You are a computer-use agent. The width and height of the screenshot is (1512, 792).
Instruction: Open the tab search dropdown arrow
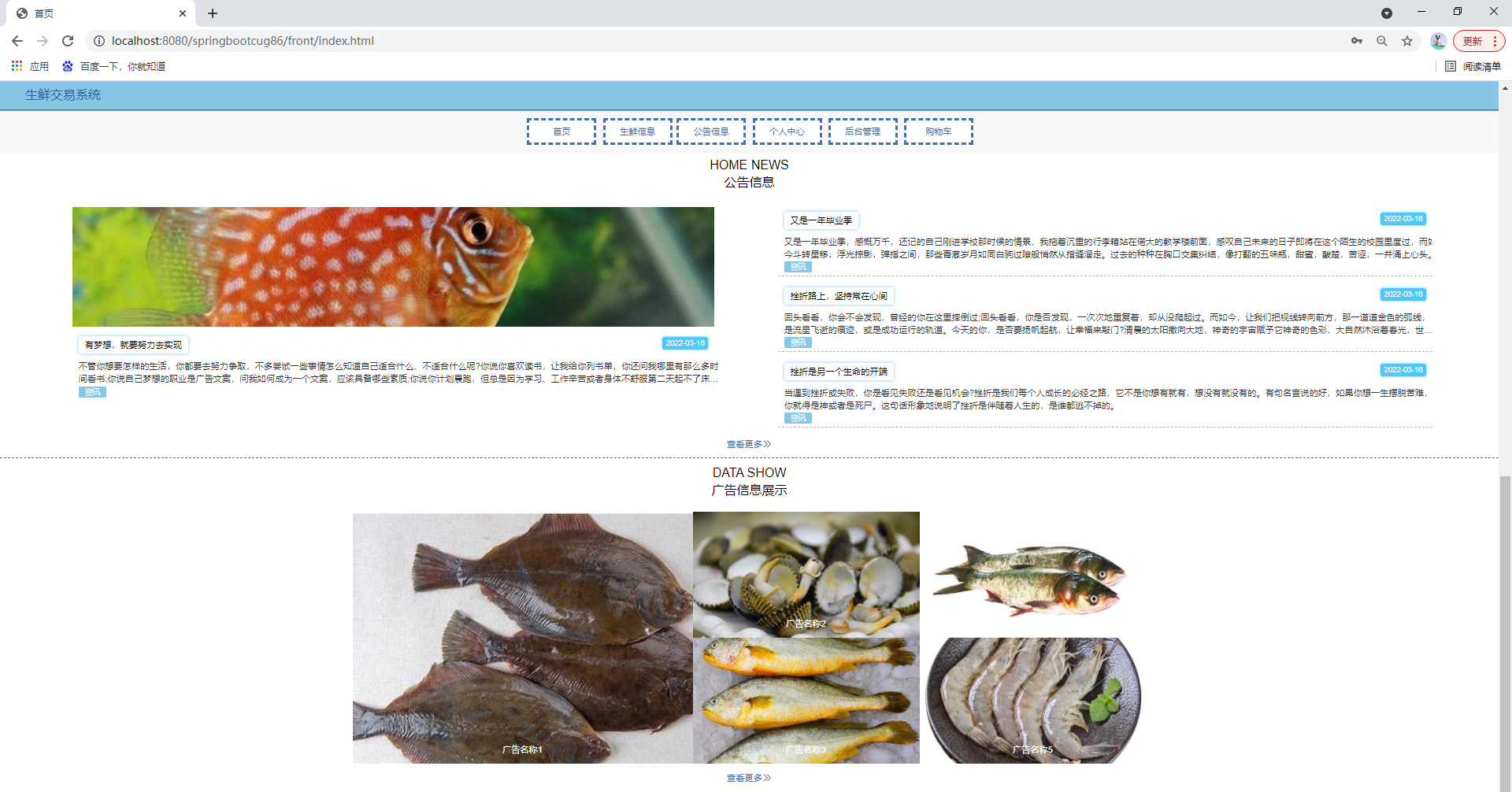click(x=1387, y=13)
